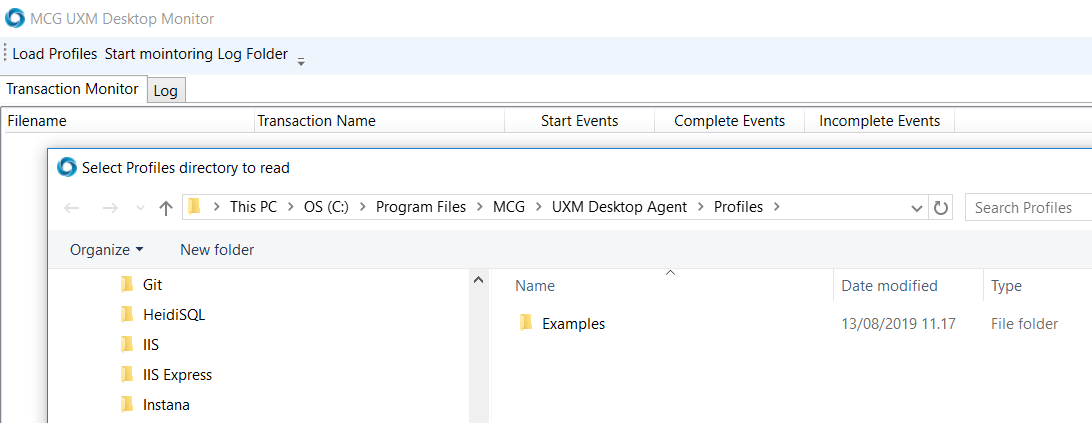The image size is (1092, 423).
Task: Click the New folder button
Action: pyautogui.click(x=217, y=250)
